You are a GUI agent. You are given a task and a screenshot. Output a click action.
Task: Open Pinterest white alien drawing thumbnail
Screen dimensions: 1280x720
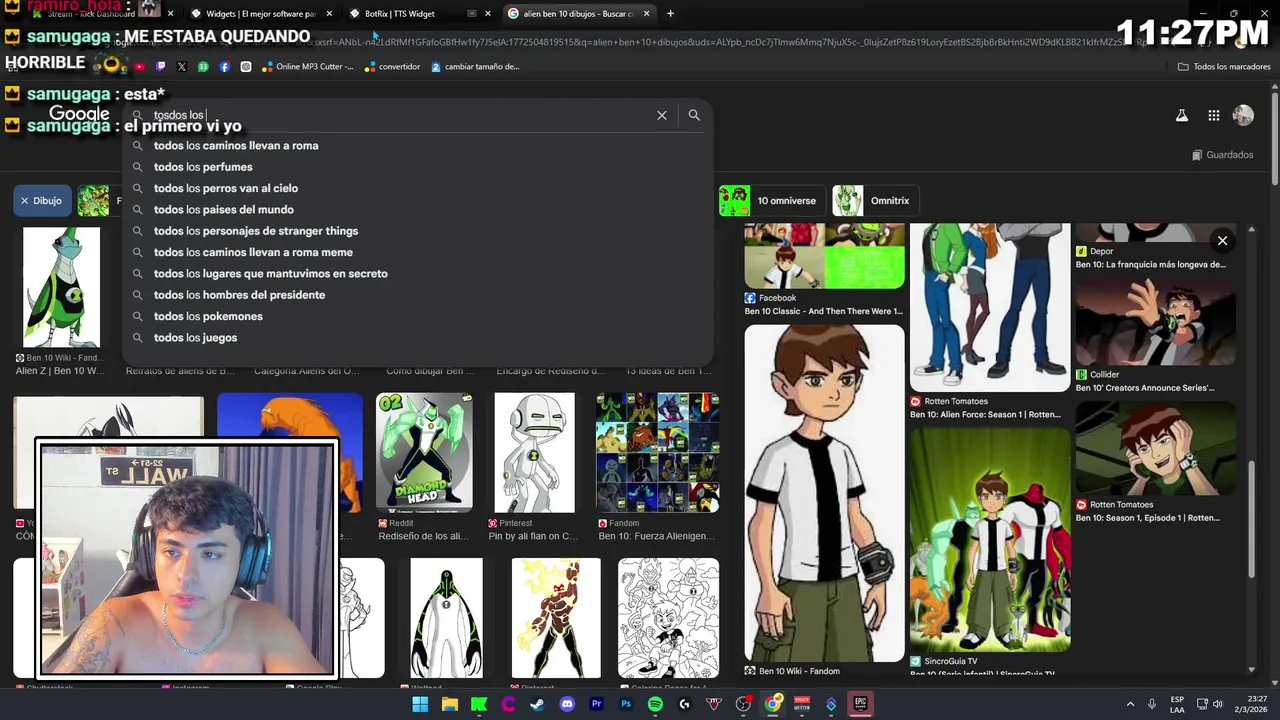point(535,452)
